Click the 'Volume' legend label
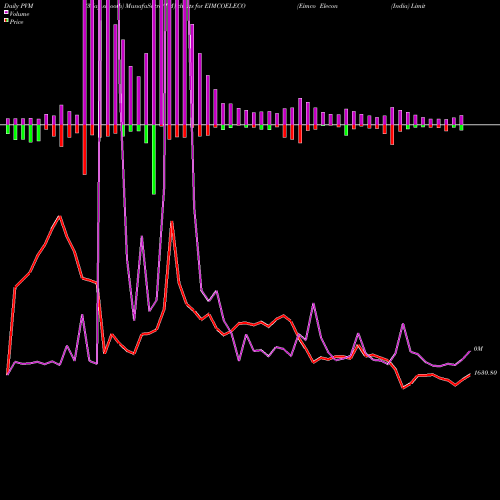This screenshot has width=500, height=500. pyautogui.click(x=19, y=14)
